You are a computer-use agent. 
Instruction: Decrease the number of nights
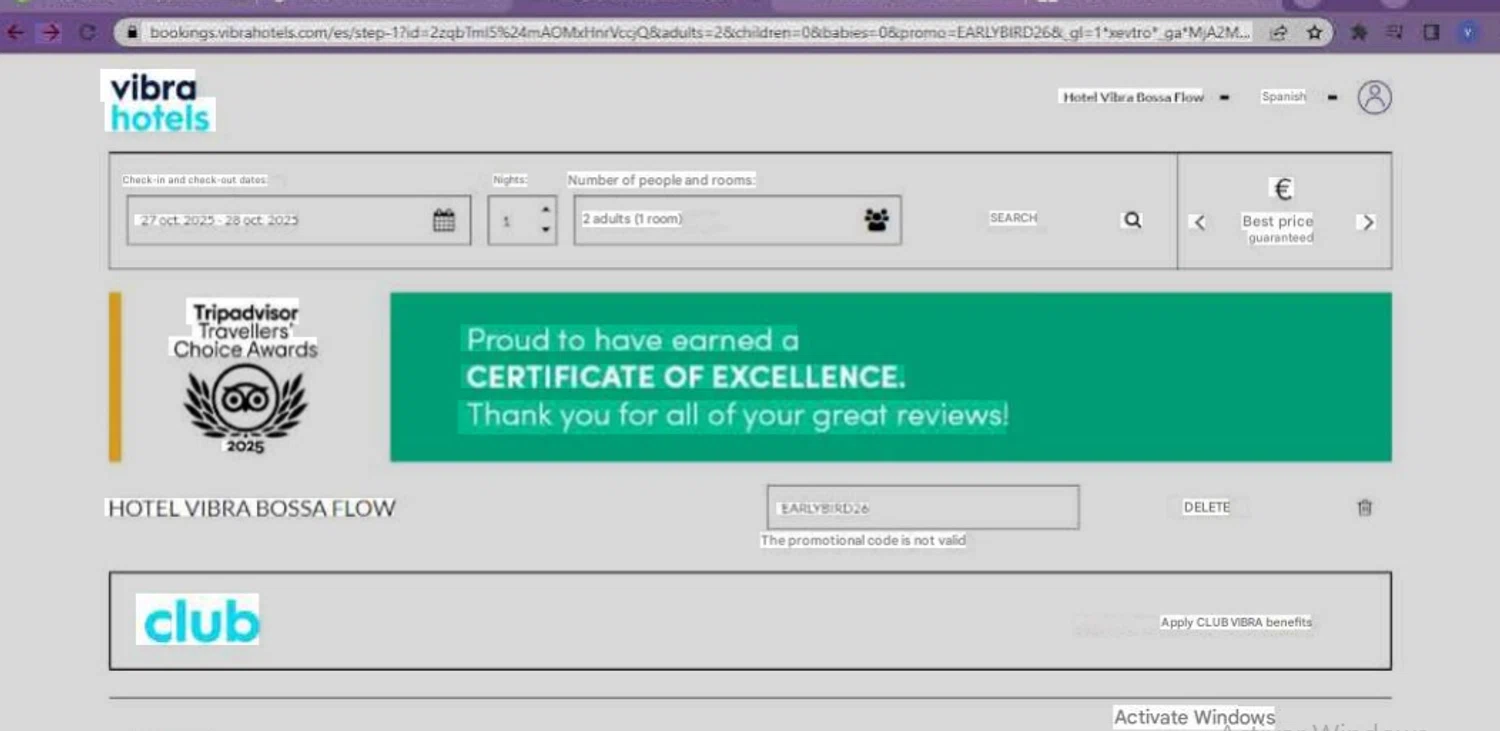[545, 230]
